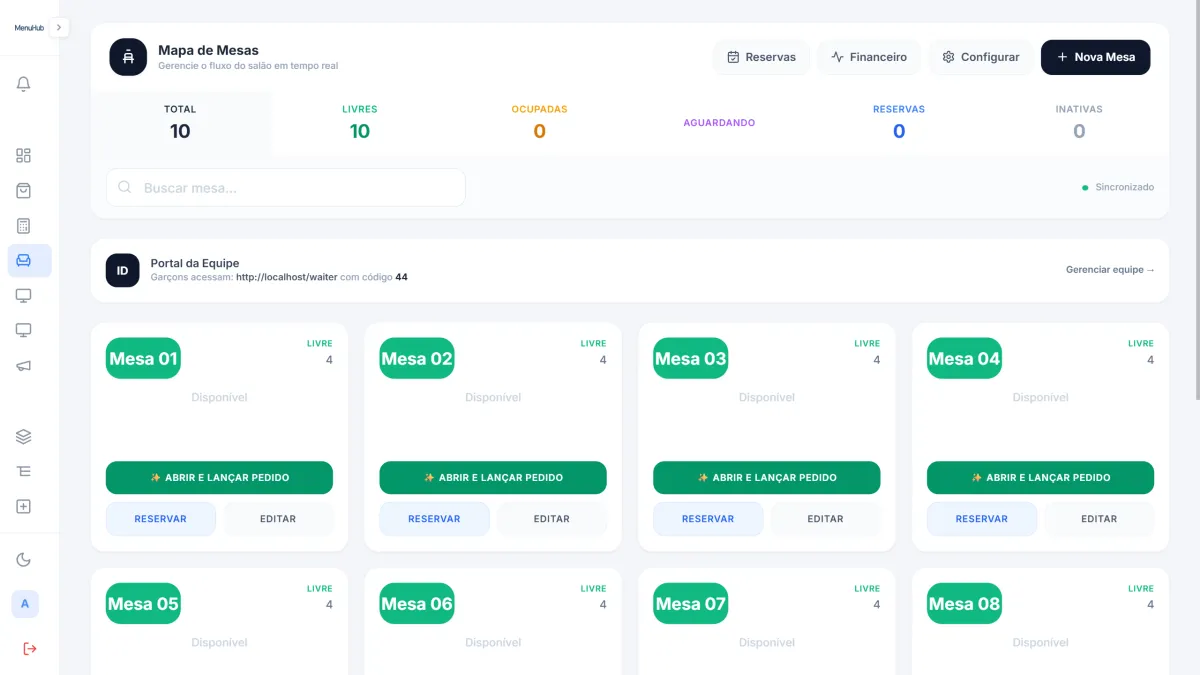
Task: Click the Mesa 08 badge
Action: 964,604
